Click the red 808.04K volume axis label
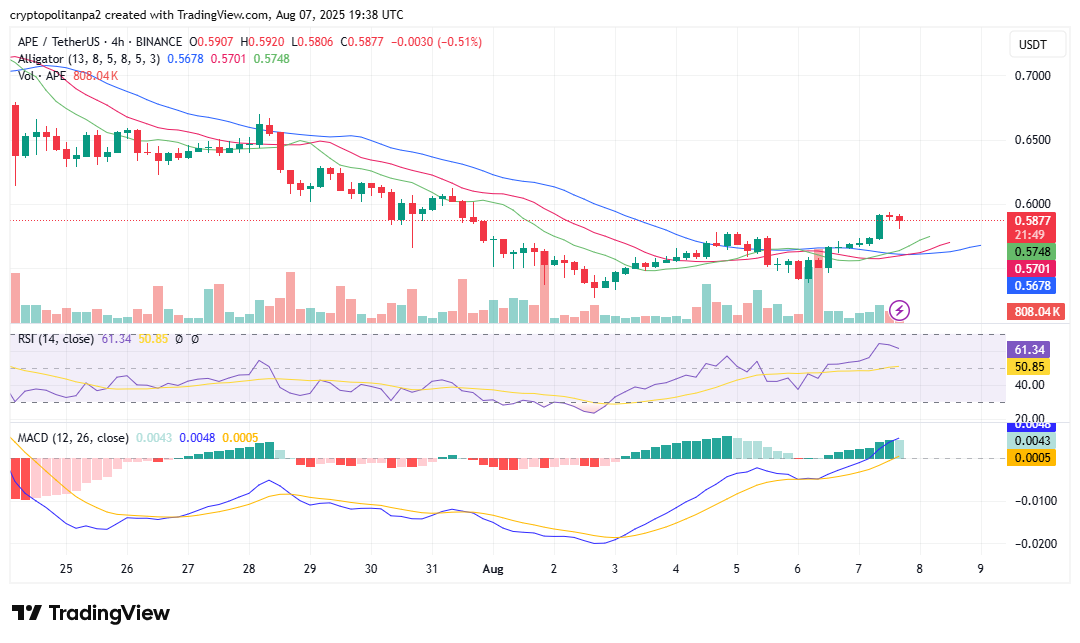This screenshot has width=1080, height=643. click(1035, 311)
